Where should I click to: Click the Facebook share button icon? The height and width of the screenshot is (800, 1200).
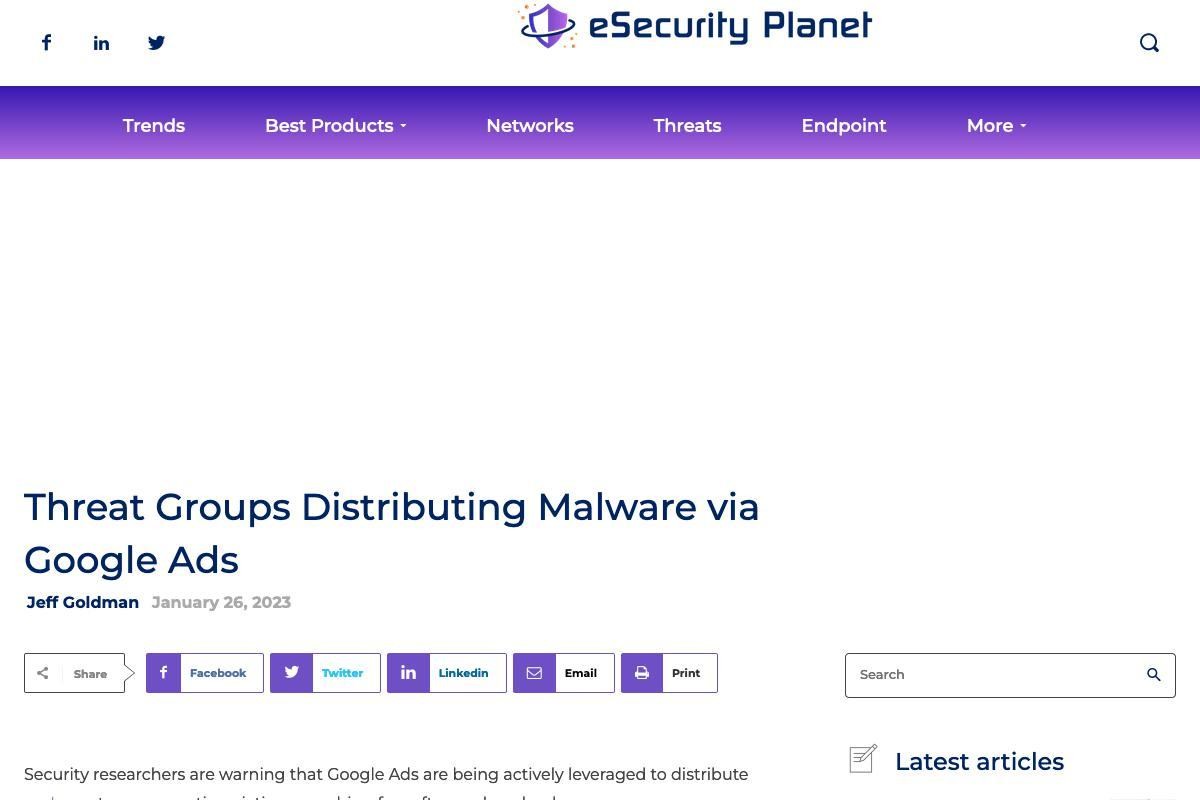(164, 673)
